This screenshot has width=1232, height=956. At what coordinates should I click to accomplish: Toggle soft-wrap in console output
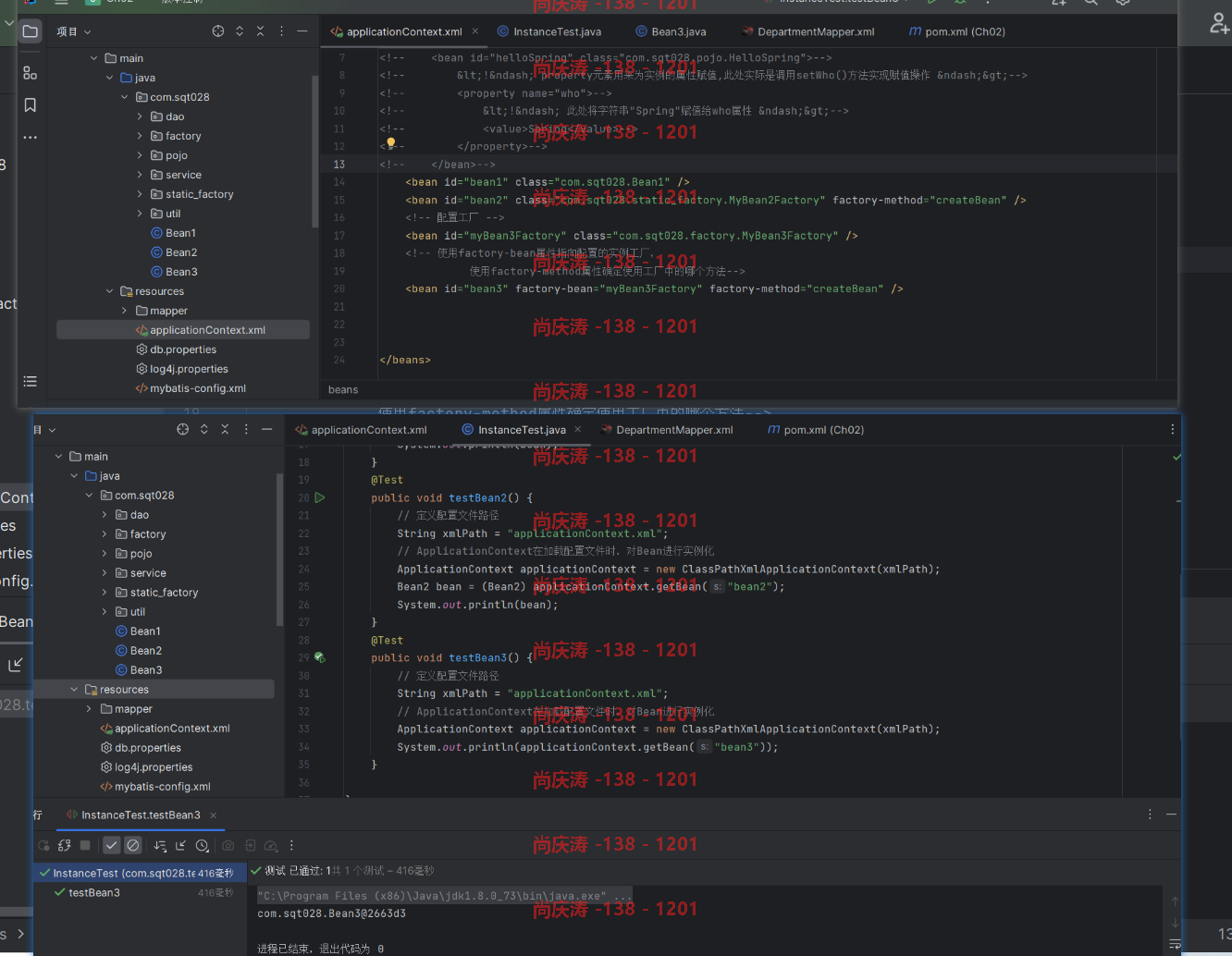(1175, 943)
